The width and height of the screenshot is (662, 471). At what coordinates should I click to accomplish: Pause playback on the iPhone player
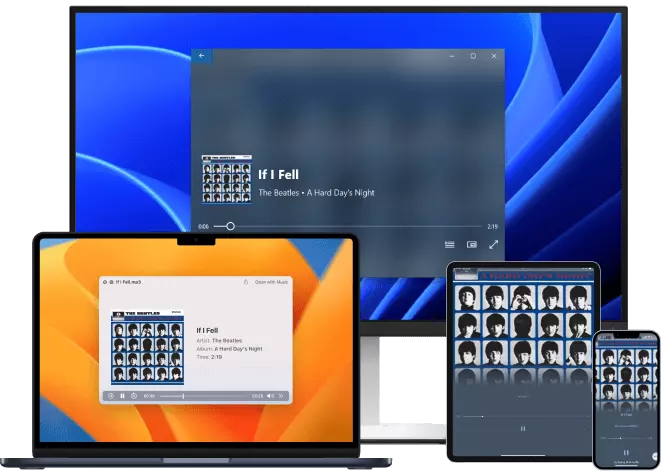626,452
